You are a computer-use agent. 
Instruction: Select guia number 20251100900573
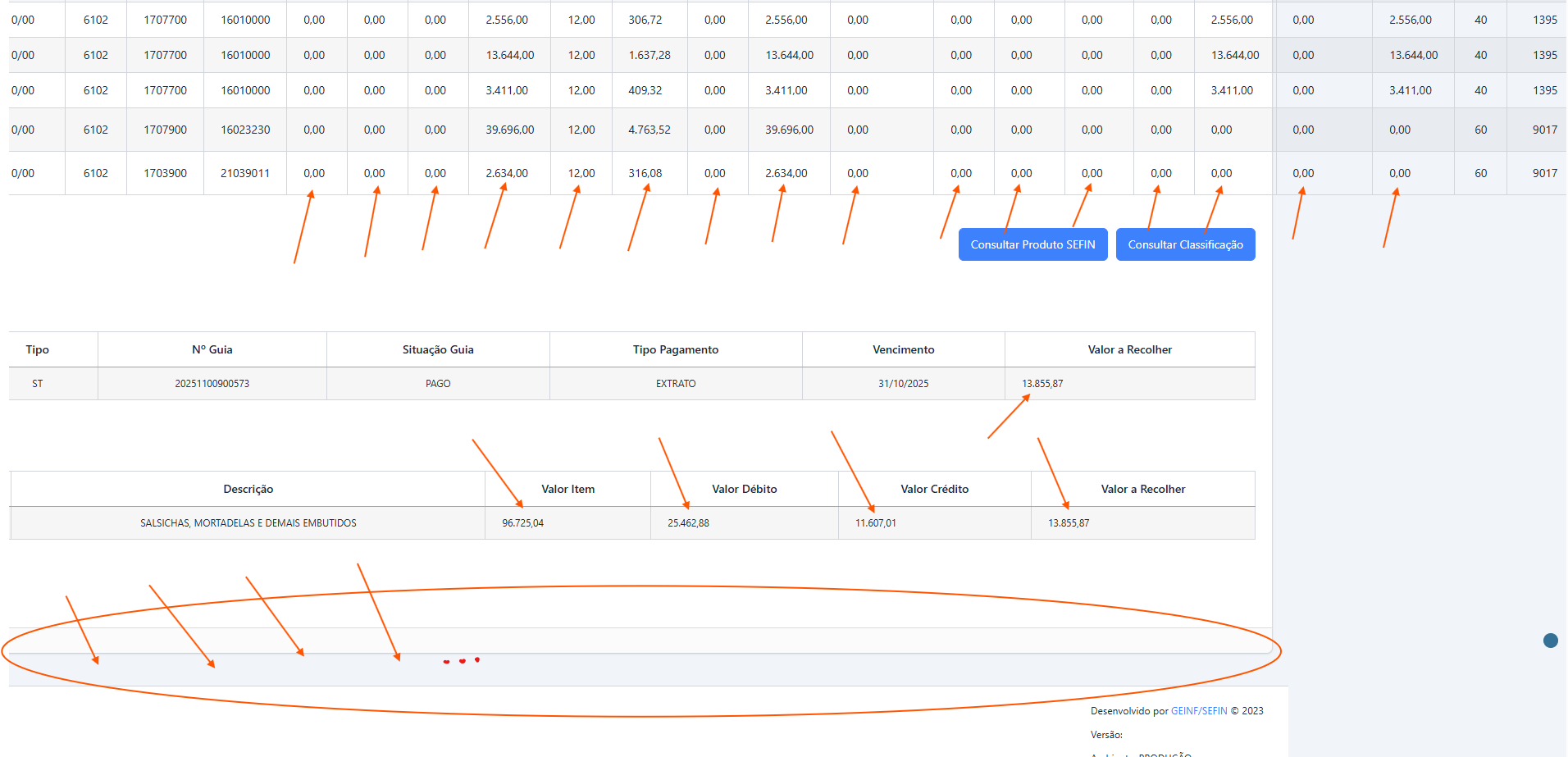pos(212,384)
